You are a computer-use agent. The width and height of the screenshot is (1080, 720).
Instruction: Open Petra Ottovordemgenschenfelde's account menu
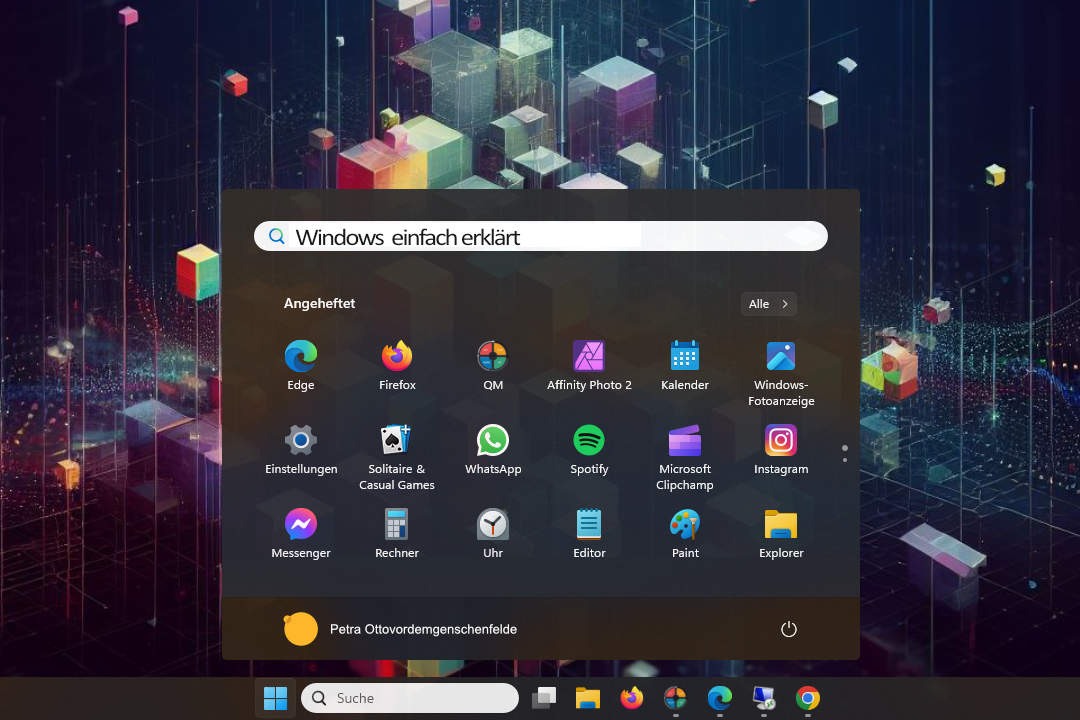(400, 629)
